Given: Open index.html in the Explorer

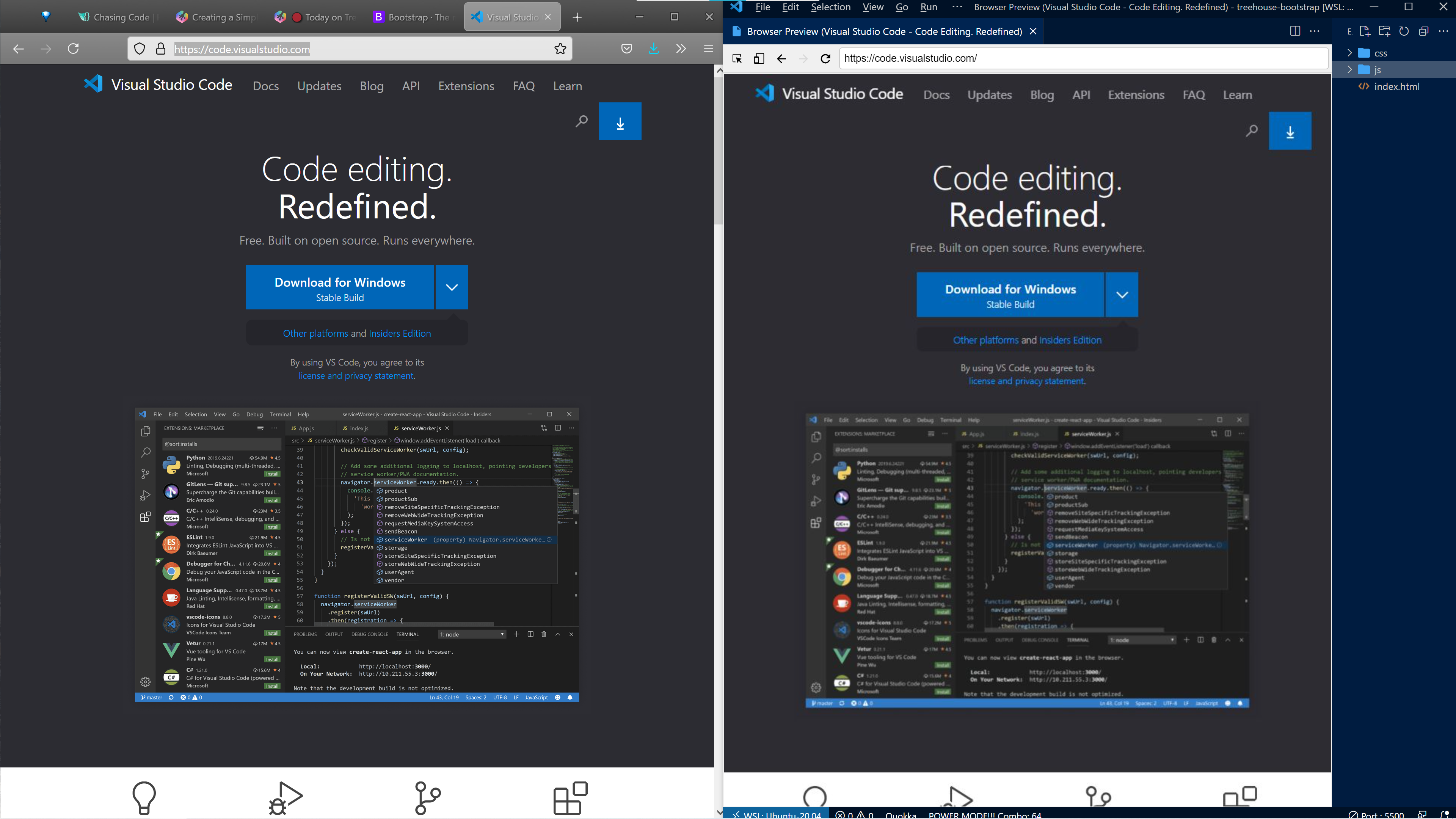Looking at the screenshot, I should tap(1396, 86).
